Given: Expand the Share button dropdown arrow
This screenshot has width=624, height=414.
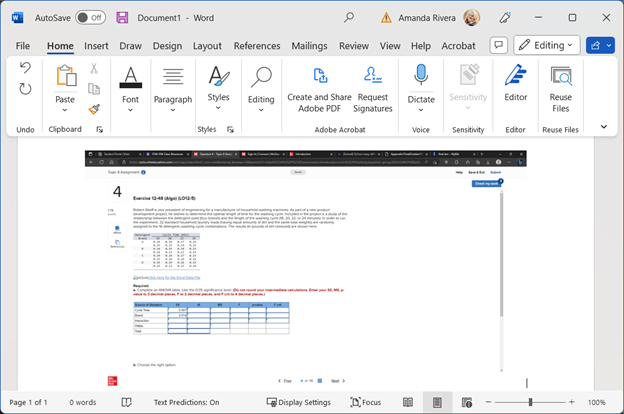Looking at the screenshot, I should coord(609,45).
